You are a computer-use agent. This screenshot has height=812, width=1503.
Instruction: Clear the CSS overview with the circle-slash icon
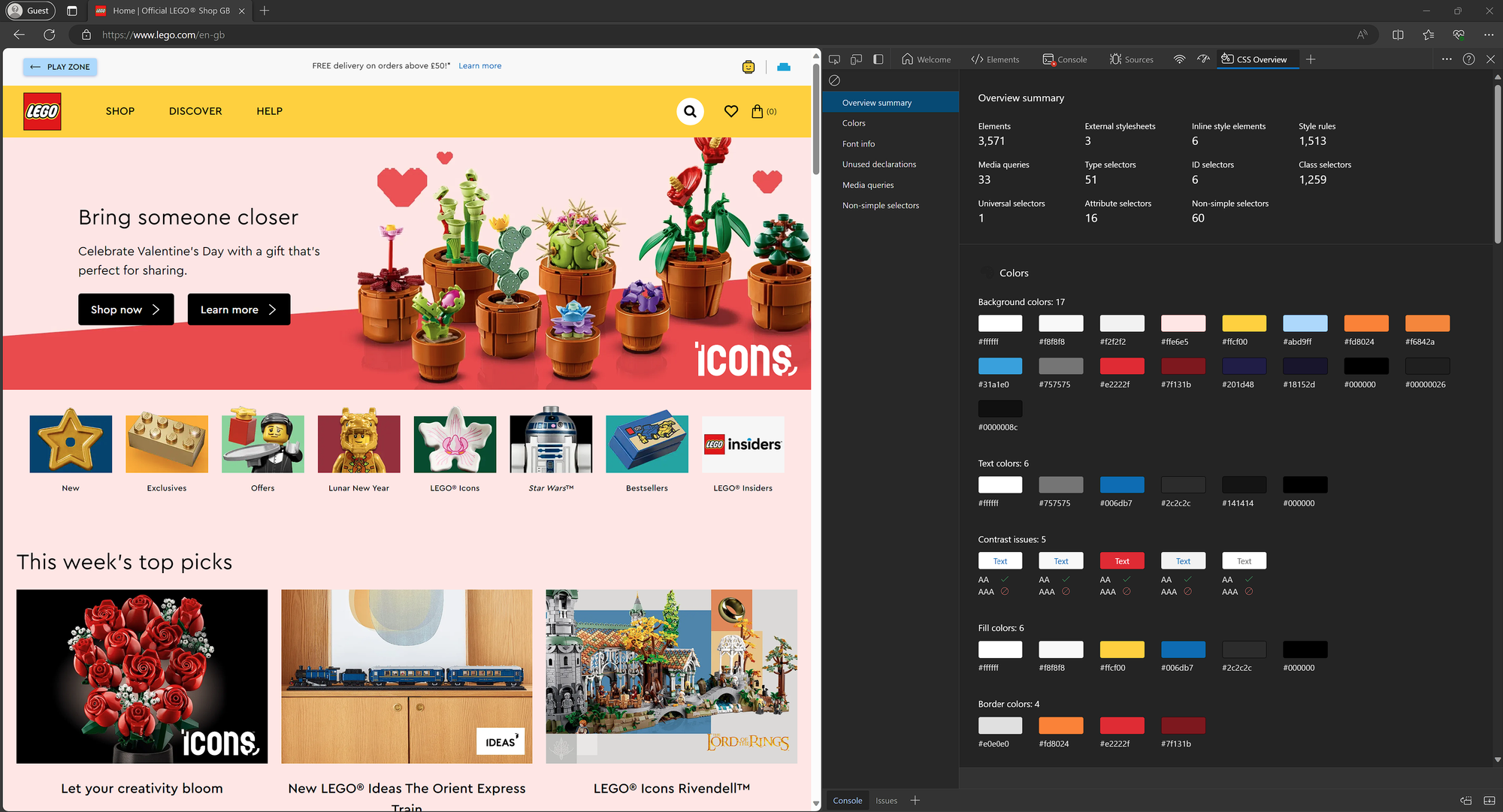click(x=834, y=80)
